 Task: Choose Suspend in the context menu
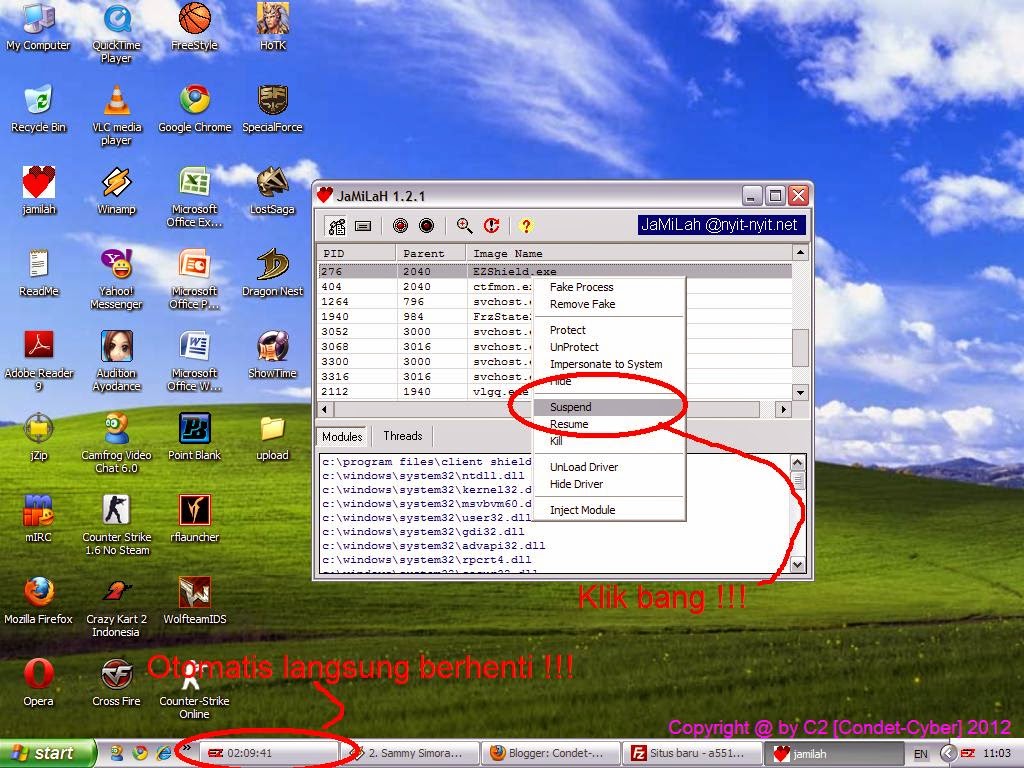pos(609,407)
